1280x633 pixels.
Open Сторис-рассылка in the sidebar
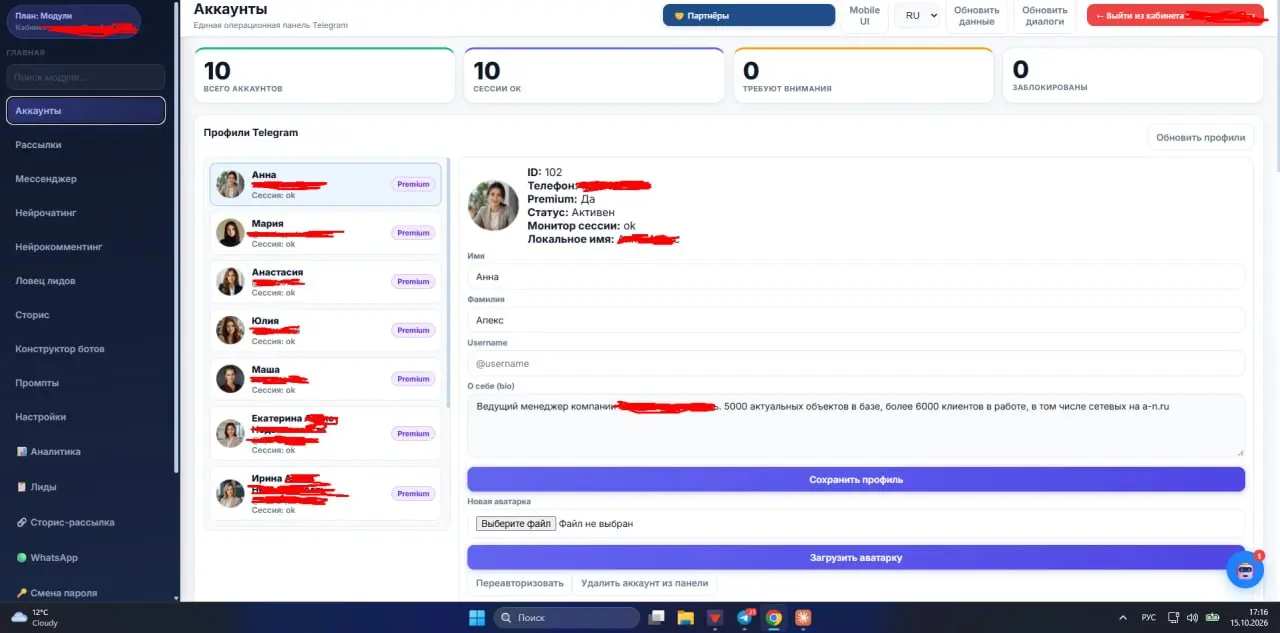[65, 522]
